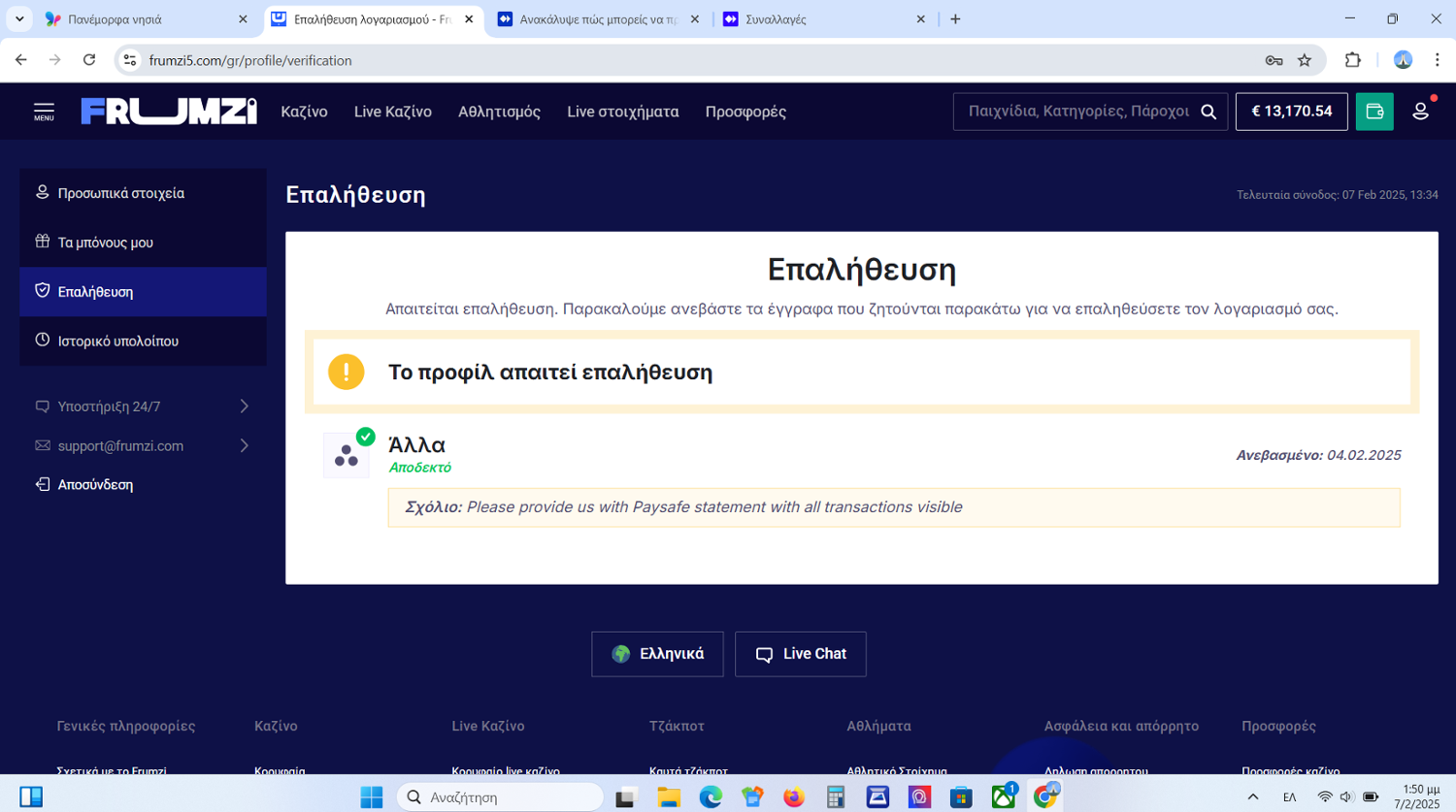Expand Υποστήριξη 24/7 chevron
The height and width of the screenshot is (812, 1456).
[244, 406]
